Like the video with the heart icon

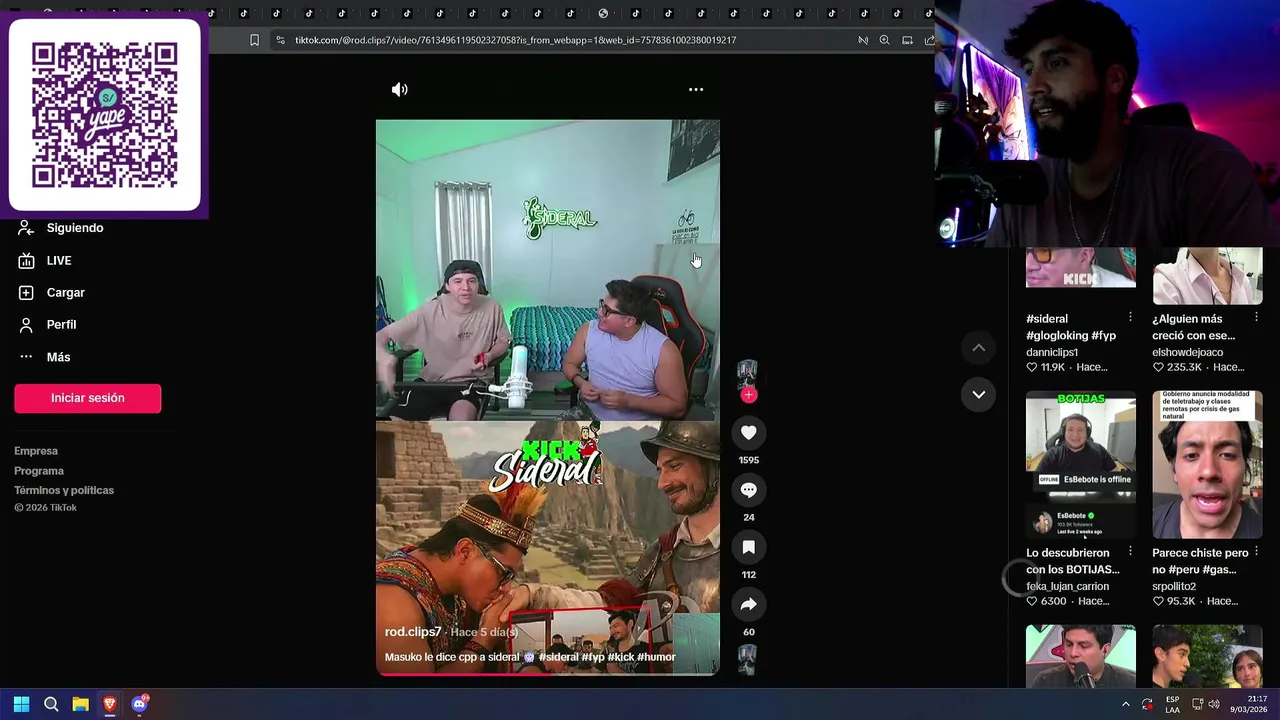point(748,432)
